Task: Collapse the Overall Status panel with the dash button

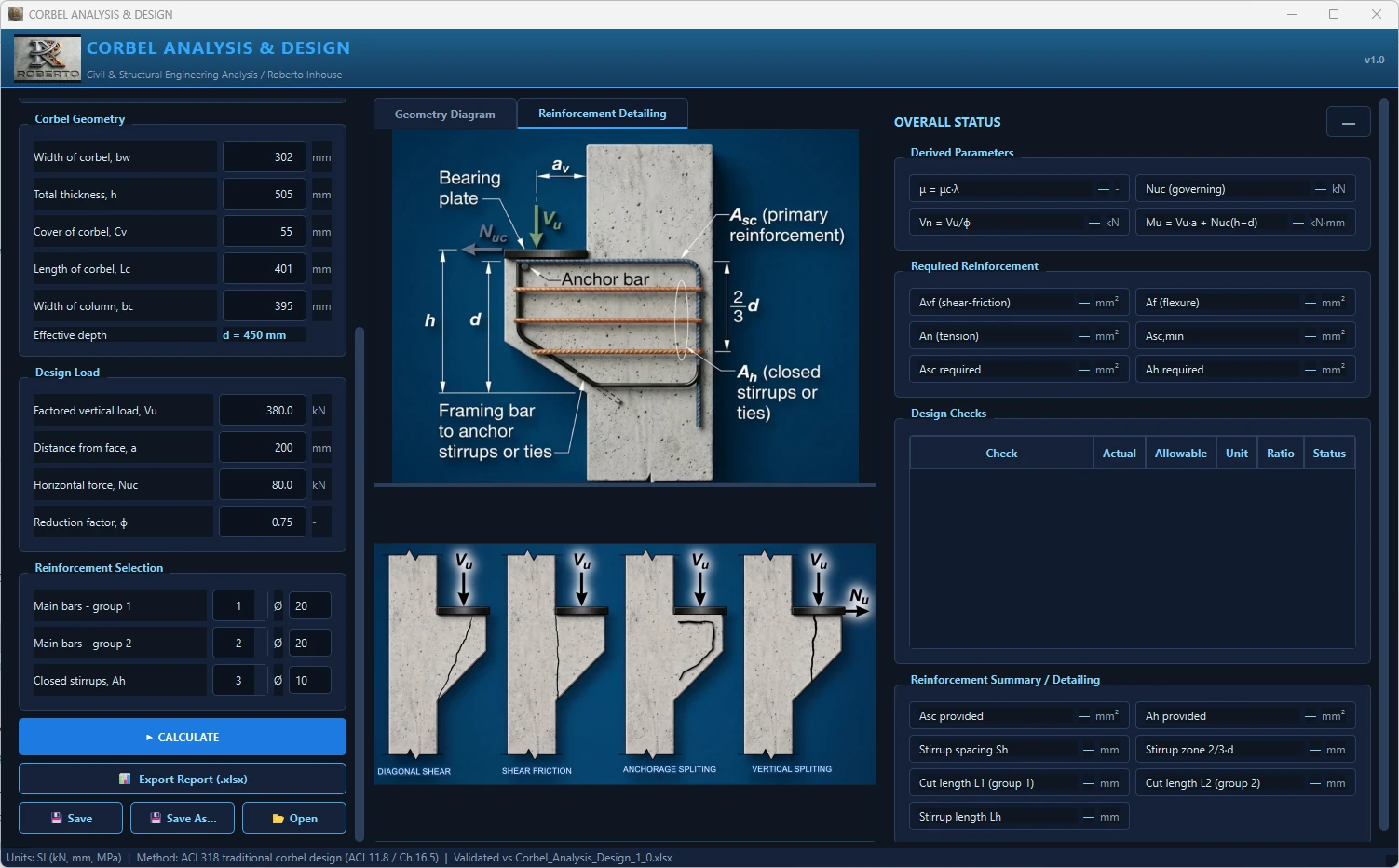Action: pos(1348,122)
